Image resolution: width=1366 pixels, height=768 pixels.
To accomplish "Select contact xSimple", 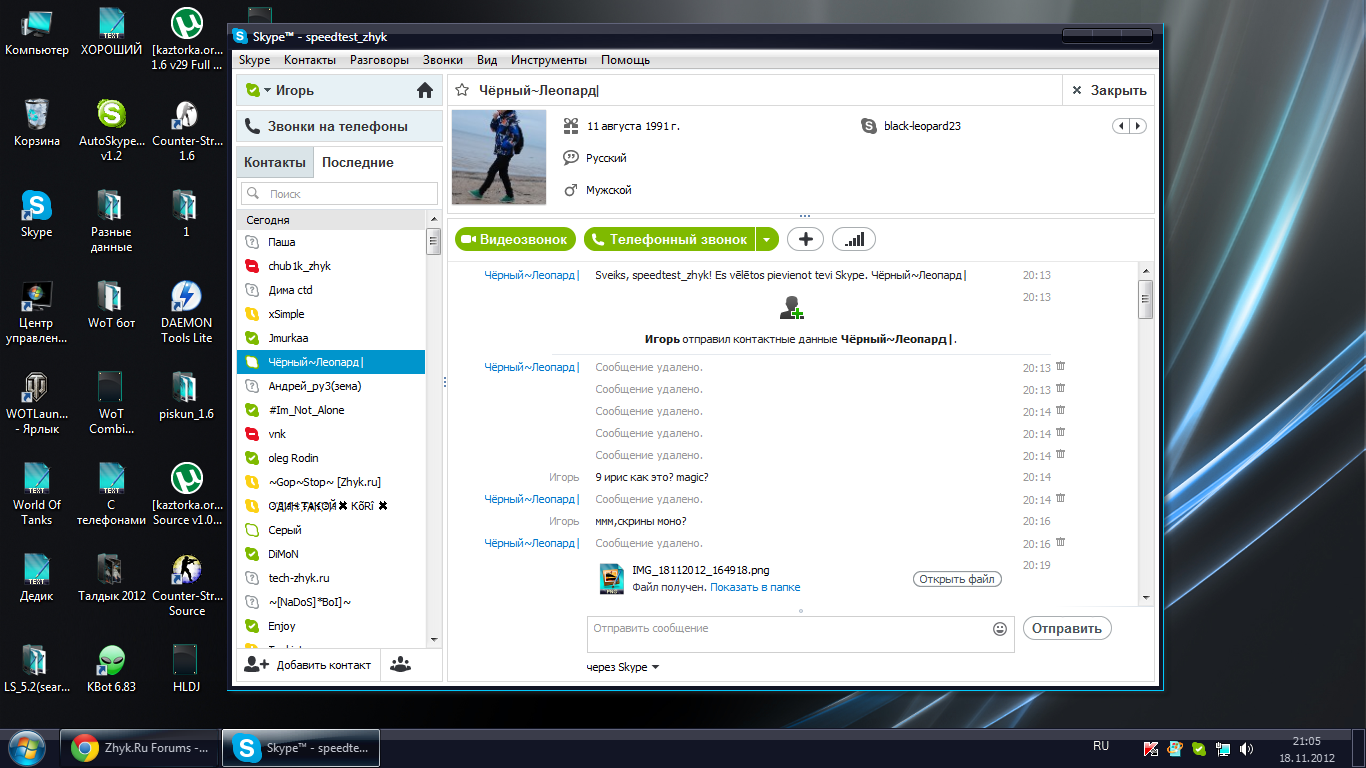I will coord(331,314).
